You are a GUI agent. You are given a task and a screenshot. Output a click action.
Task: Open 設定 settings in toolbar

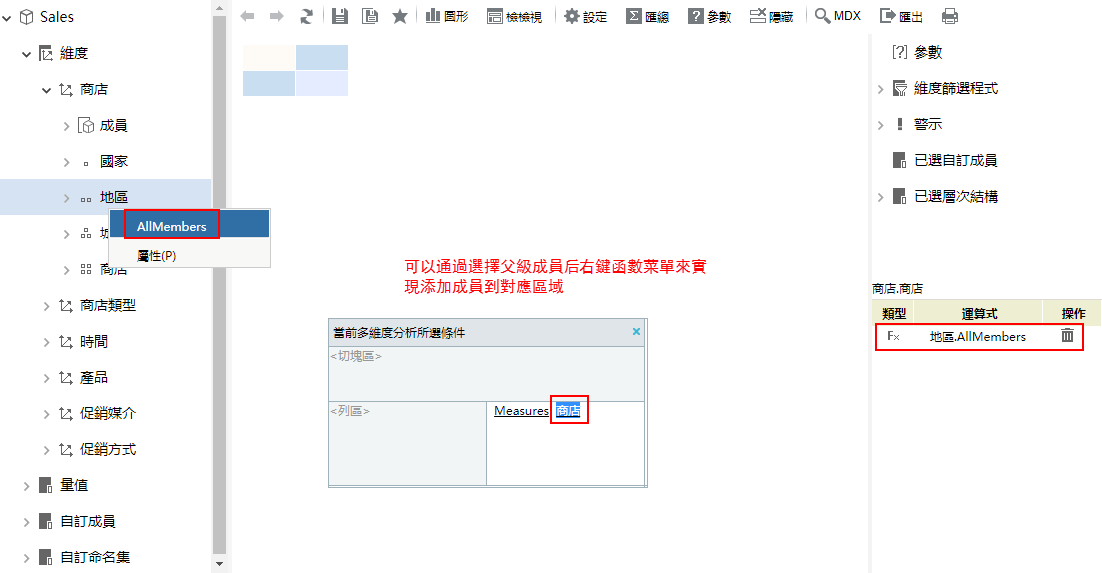(586, 16)
